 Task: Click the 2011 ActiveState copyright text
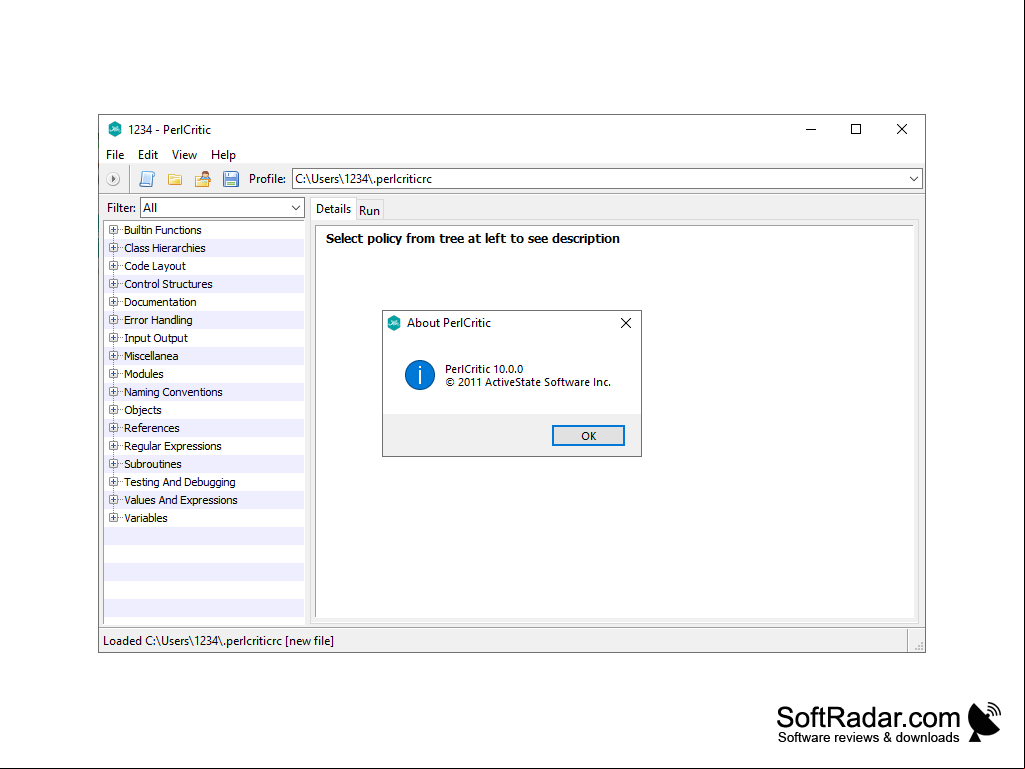(x=528, y=382)
